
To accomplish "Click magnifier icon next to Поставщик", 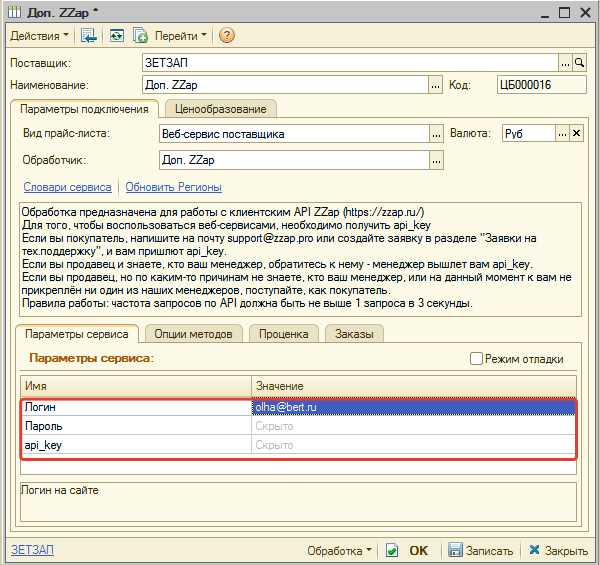I will tap(579, 63).
